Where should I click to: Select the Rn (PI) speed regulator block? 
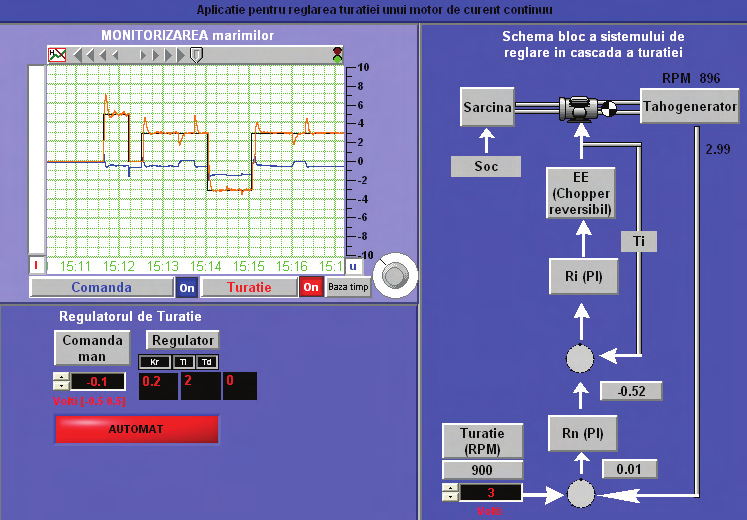coord(582,433)
